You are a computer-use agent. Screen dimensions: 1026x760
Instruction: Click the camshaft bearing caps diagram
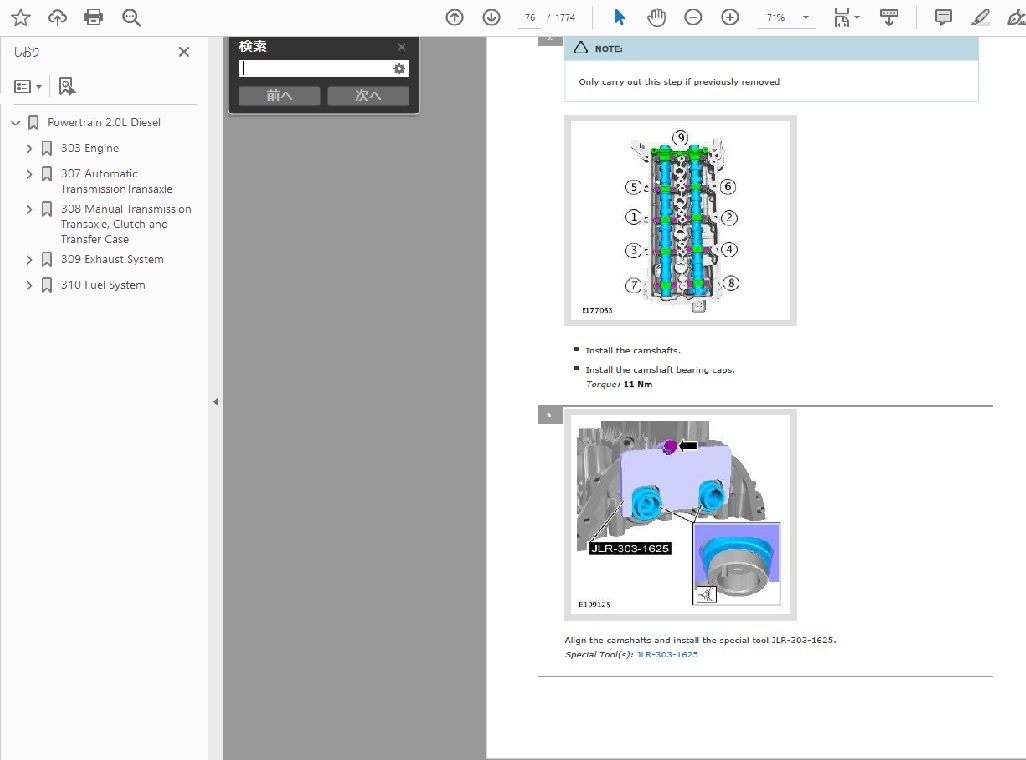681,221
